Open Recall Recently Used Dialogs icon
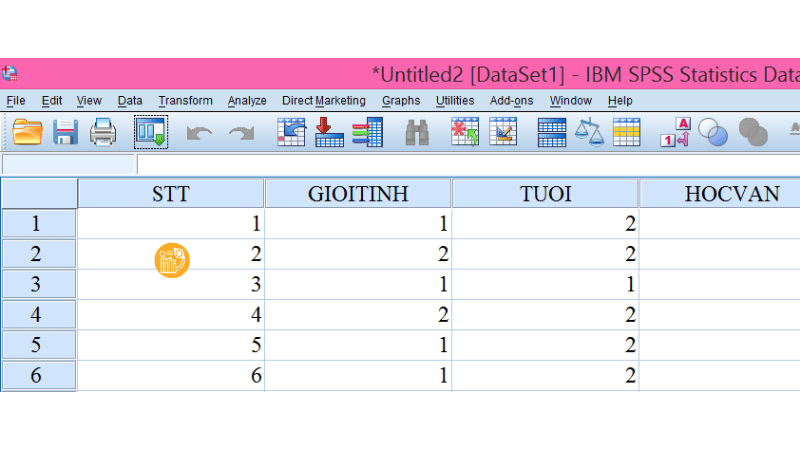The image size is (800, 450). tap(151, 132)
